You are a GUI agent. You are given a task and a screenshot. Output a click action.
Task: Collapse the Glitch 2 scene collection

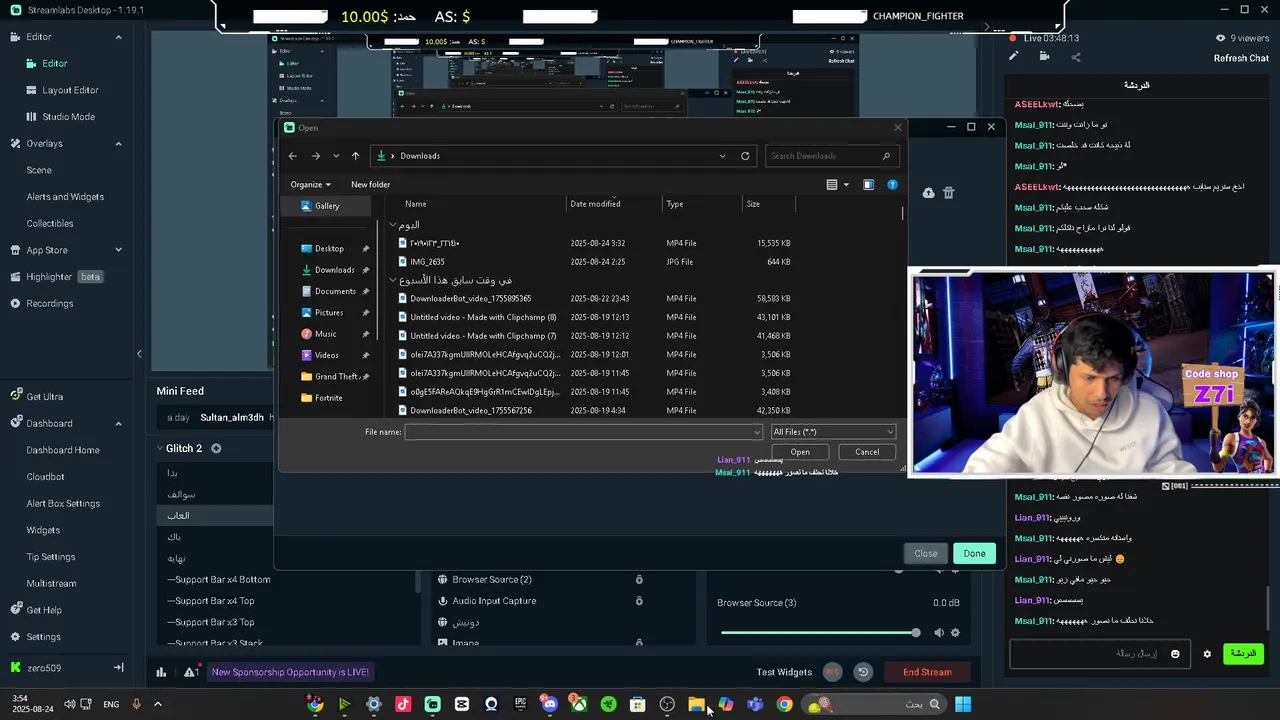159,449
